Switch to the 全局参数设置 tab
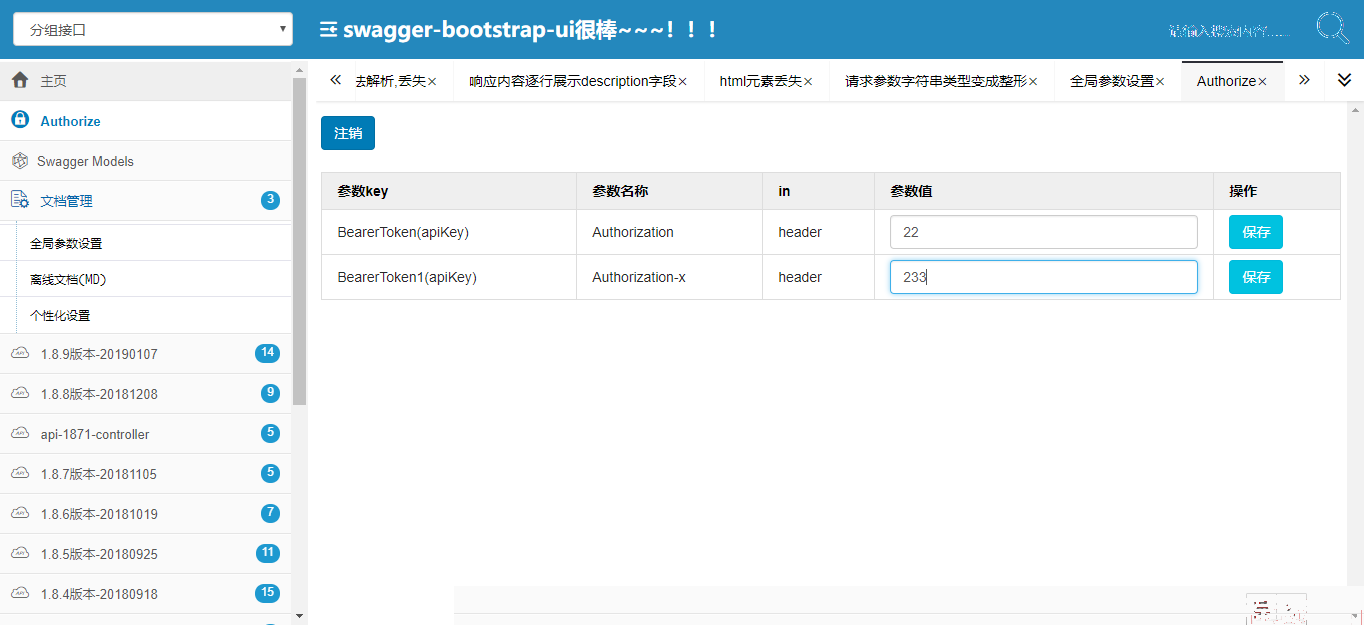 pyautogui.click(x=1112, y=81)
